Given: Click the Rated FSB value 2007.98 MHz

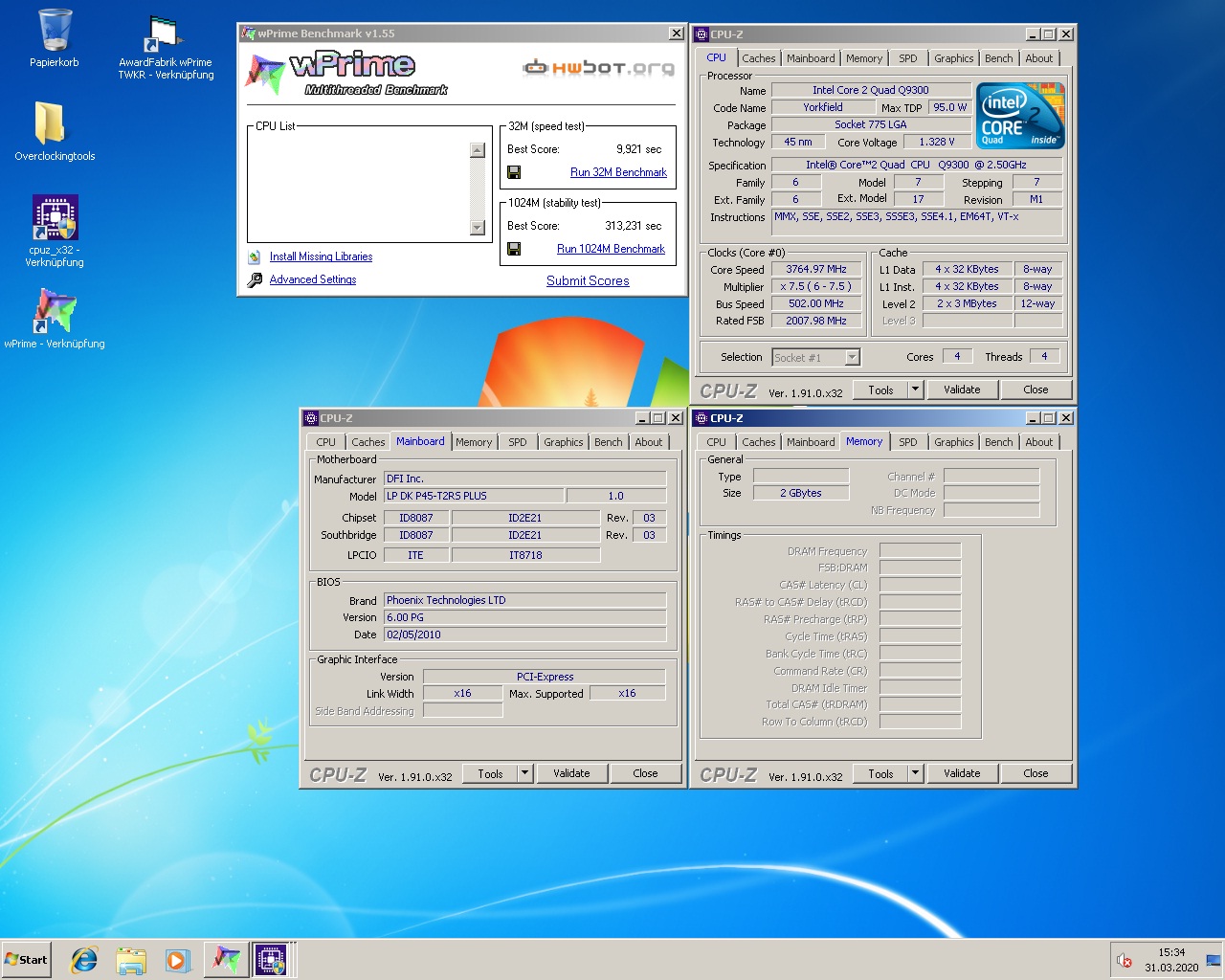Looking at the screenshot, I should 816,321.
